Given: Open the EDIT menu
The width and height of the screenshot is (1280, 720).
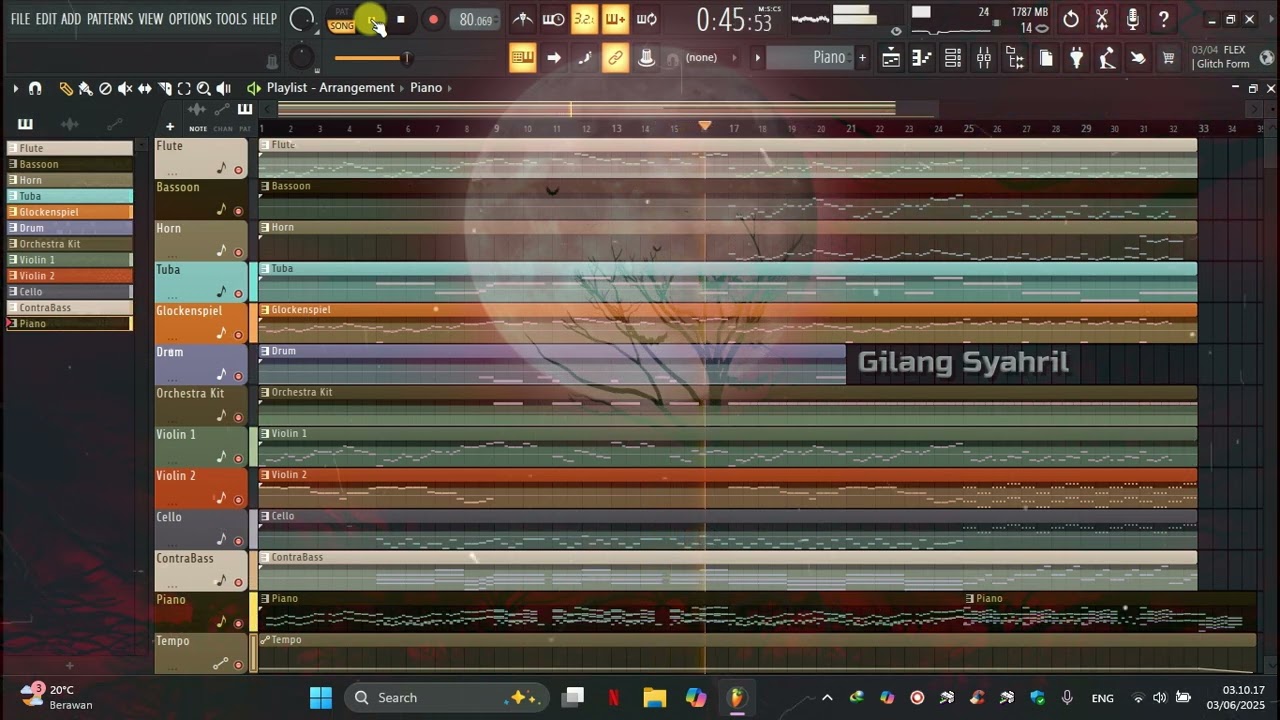Looking at the screenshot, I should [46, 19].
